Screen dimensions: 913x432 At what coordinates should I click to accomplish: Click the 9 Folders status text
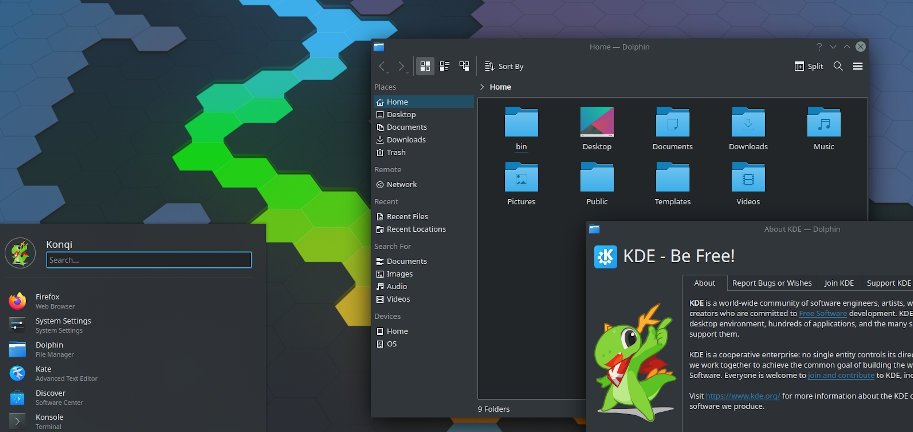coord(494,409)
